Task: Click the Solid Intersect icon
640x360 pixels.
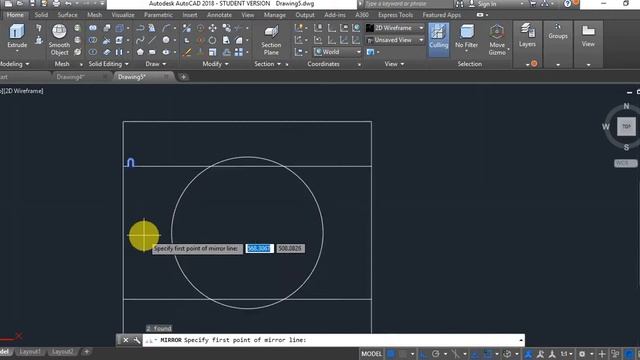Action: click(x=93, y=52)
